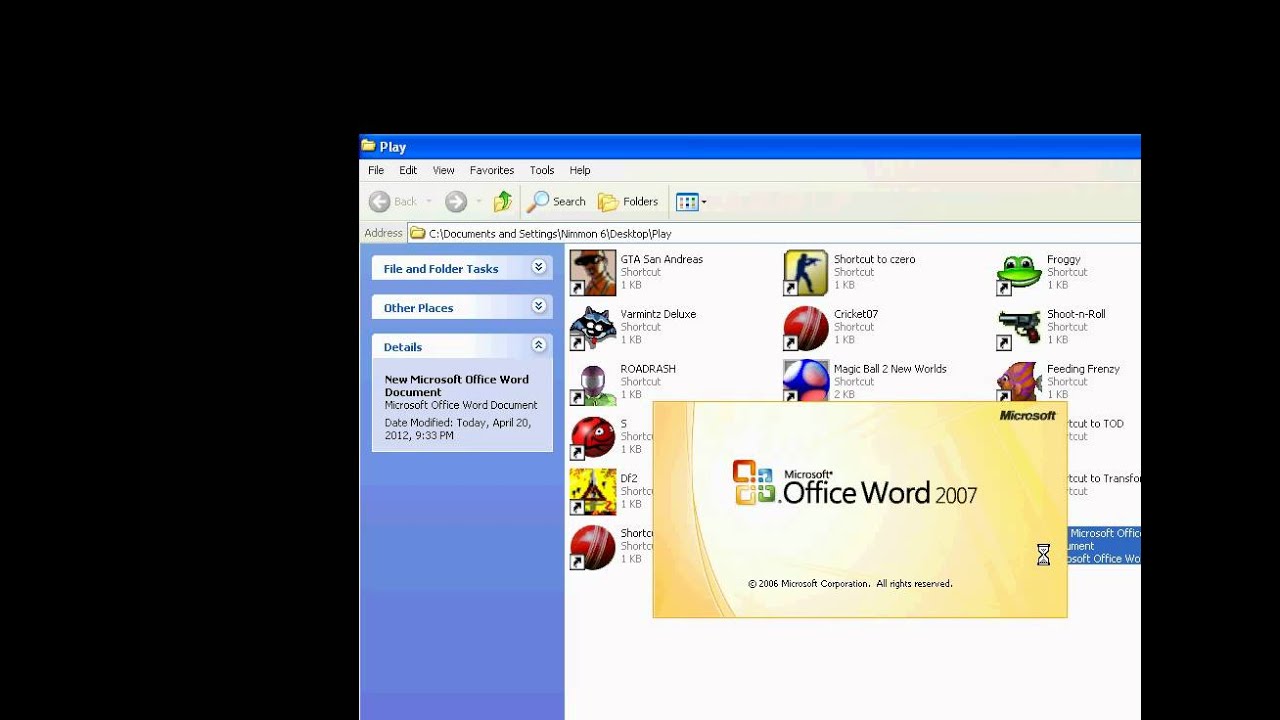Open the Edit menu

point(408,171)
